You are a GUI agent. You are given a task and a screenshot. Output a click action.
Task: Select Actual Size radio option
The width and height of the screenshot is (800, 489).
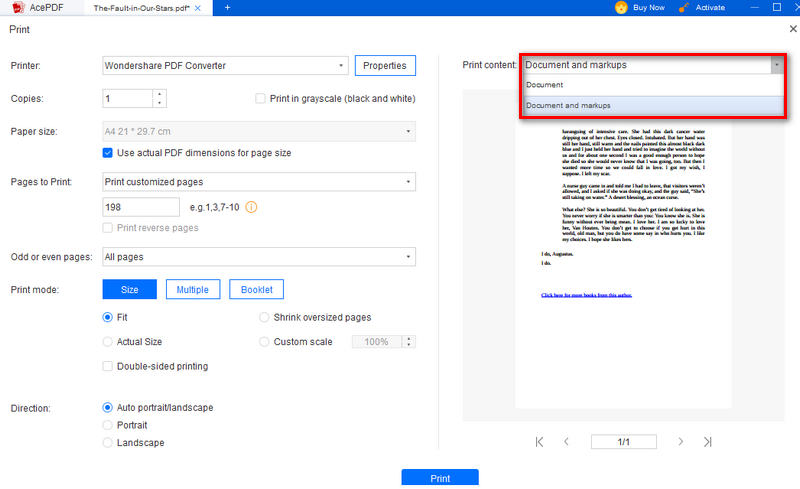[108, 341]
